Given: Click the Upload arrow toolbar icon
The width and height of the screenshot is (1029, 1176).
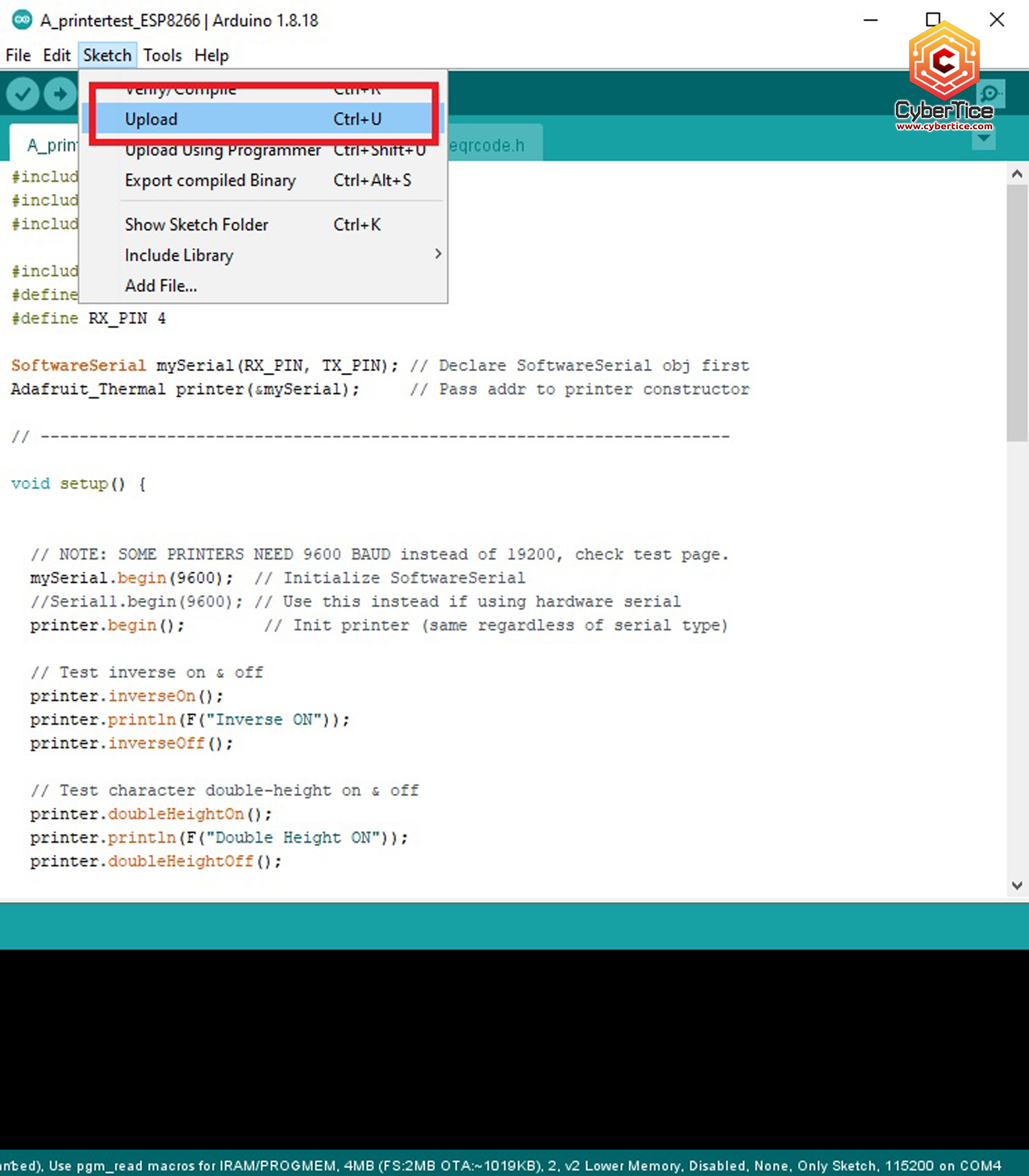Looking at the screenshot, I should click(60, 93).
